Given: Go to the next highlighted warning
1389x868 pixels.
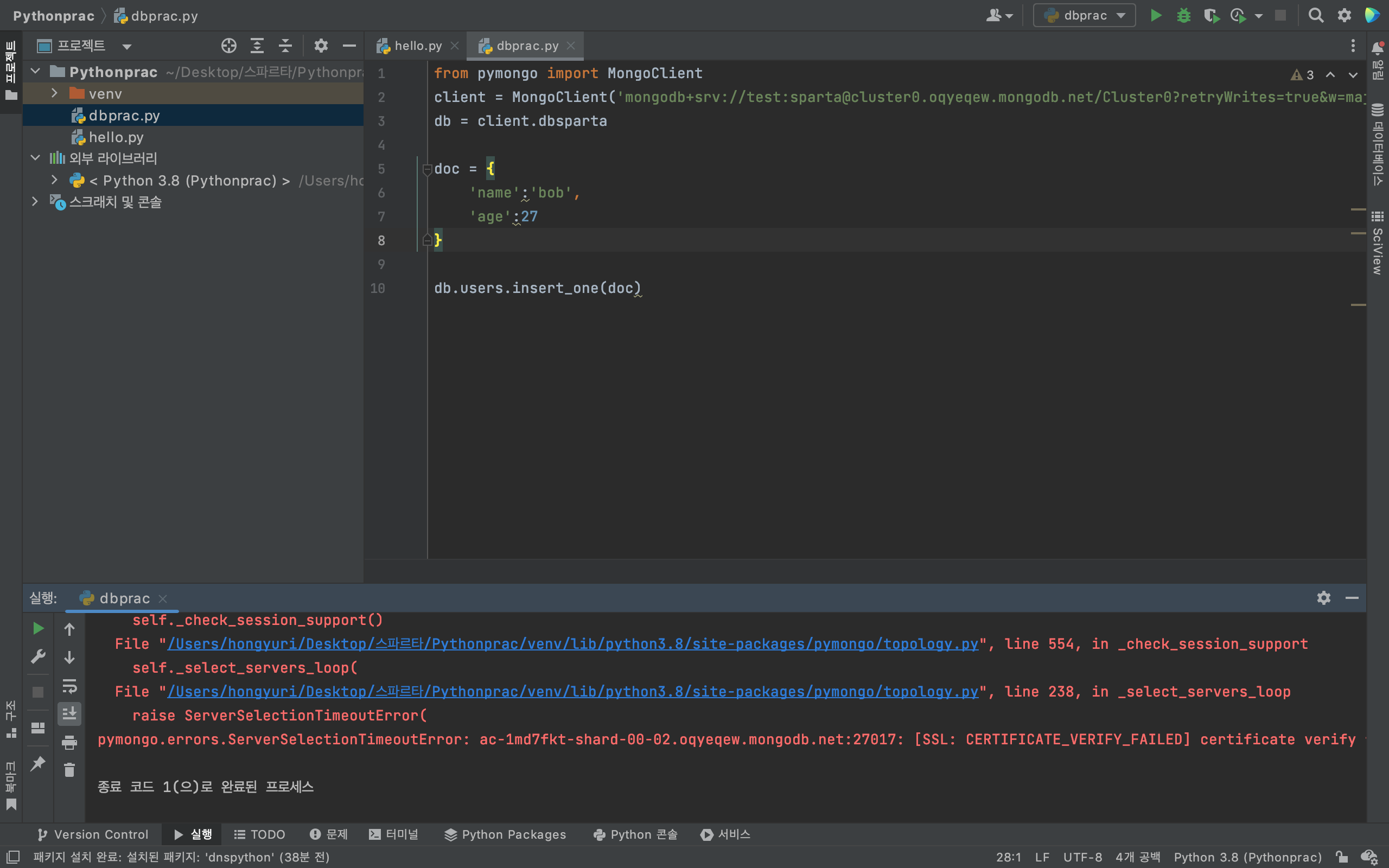Looking at the screenshot, I should pyautogui.click(x=1353, y=75).
